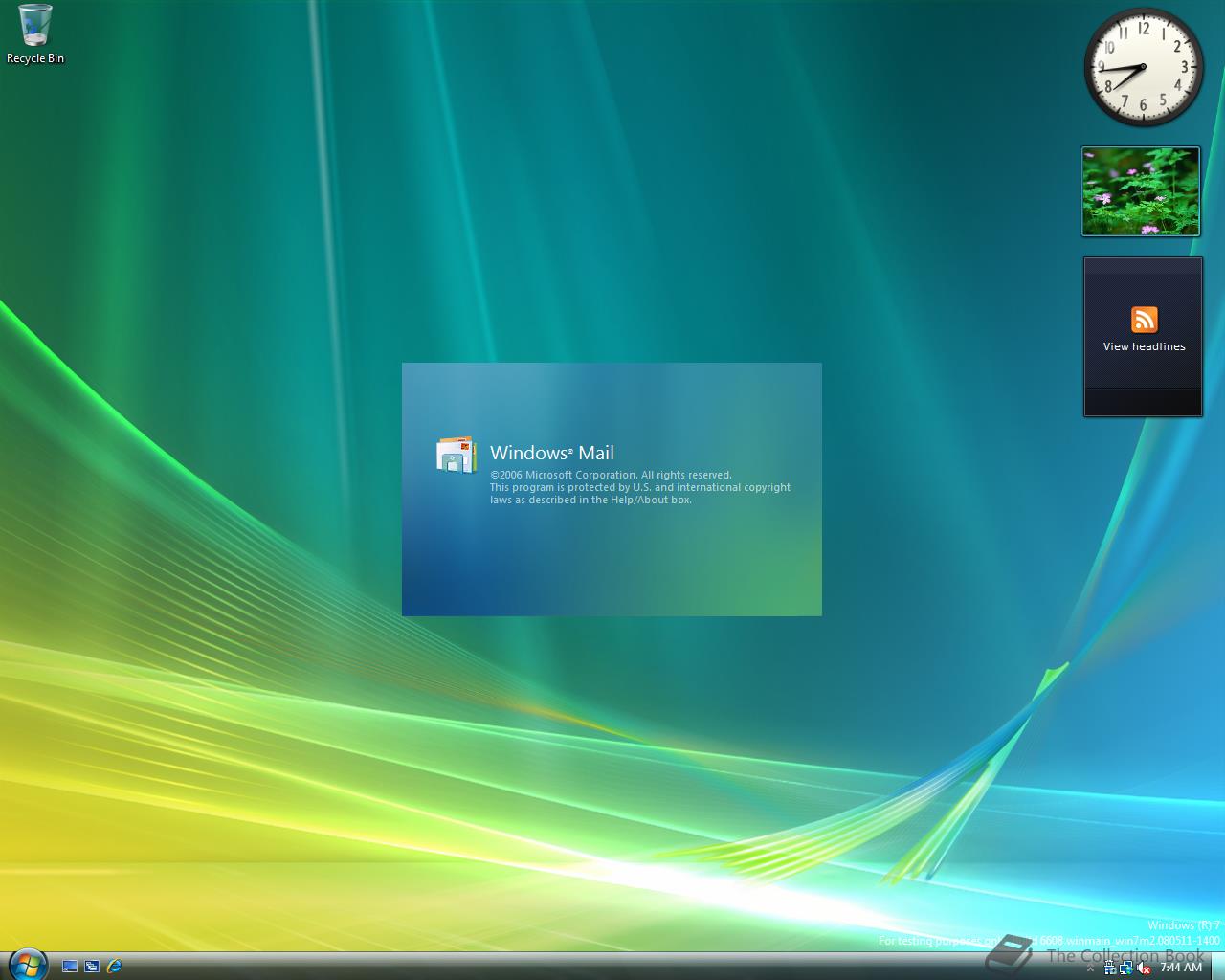Image resolution: width=1225 pixels, height=980 pixels.
Task: Click the slide show flowers gadget
Action: (x=1141, y=190)
